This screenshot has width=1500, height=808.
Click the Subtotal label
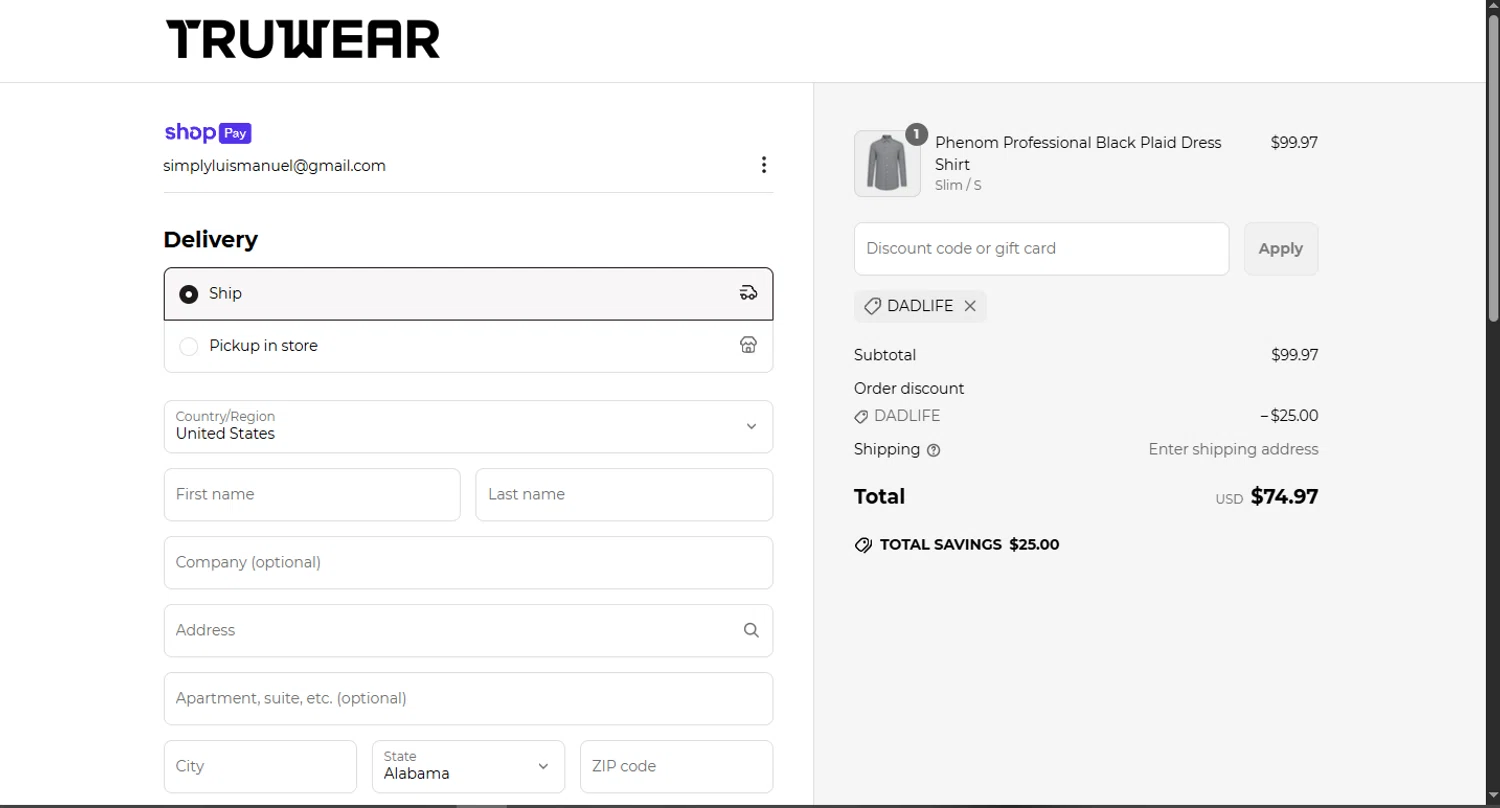tap(885, 355)
